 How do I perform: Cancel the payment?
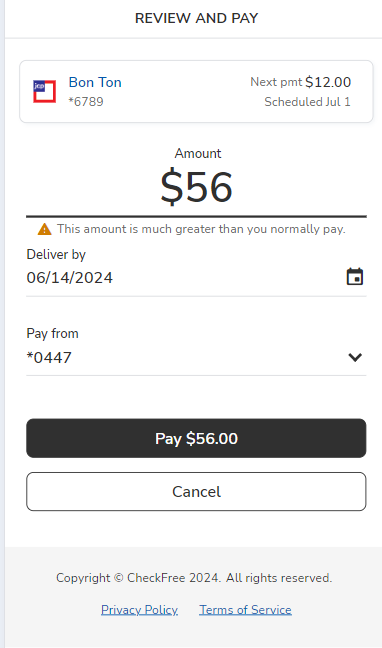click(x=196, y=491)
